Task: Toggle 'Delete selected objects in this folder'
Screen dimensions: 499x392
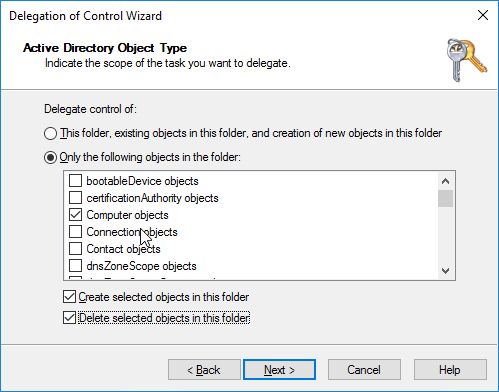Action: click(69, 318)
